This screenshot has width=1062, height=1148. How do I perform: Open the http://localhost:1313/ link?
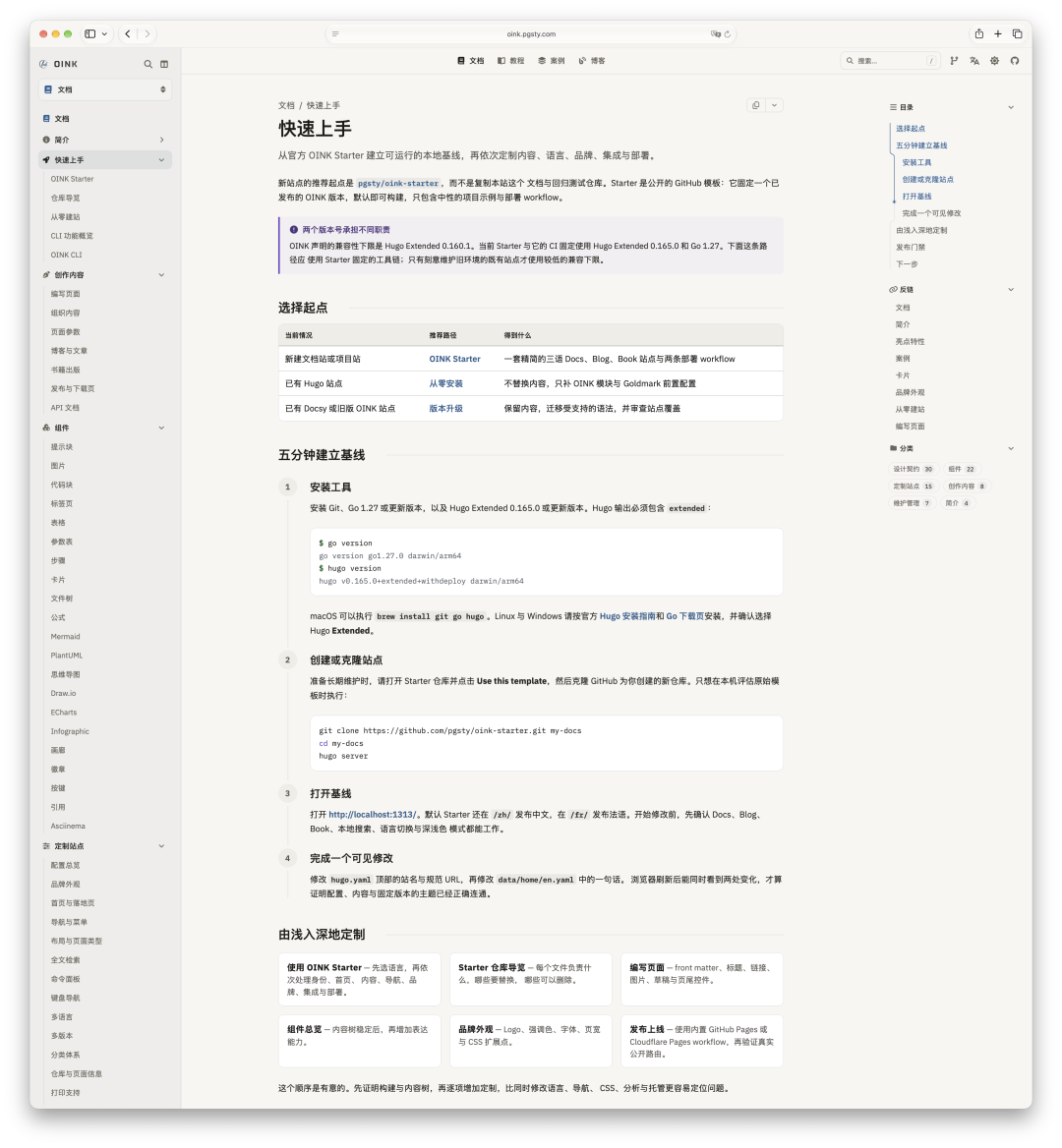373,815
